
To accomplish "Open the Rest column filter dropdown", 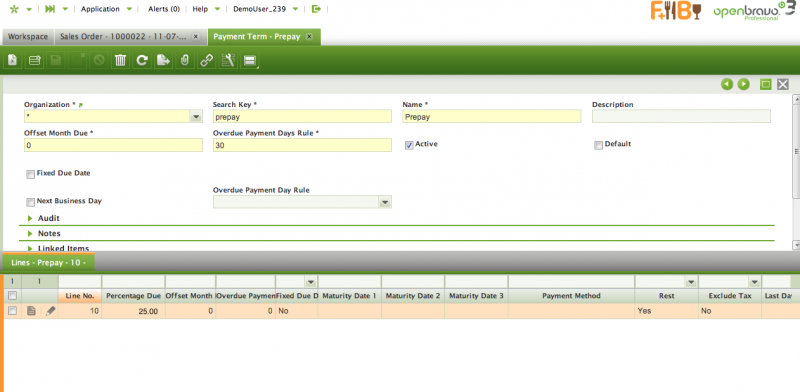I will point(691,282).
